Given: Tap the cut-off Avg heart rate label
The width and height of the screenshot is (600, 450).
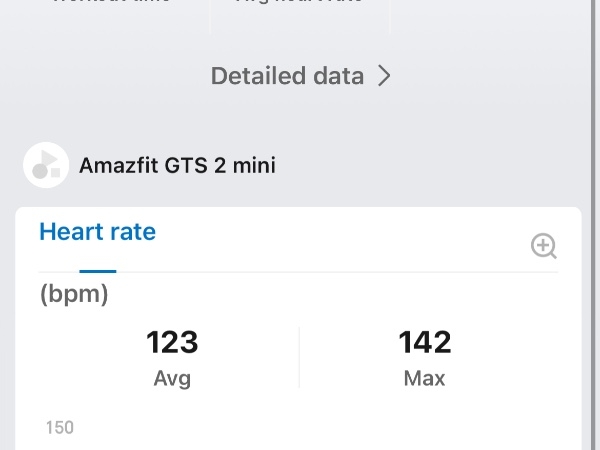Looking at the screenshot, I should [298, 4].
